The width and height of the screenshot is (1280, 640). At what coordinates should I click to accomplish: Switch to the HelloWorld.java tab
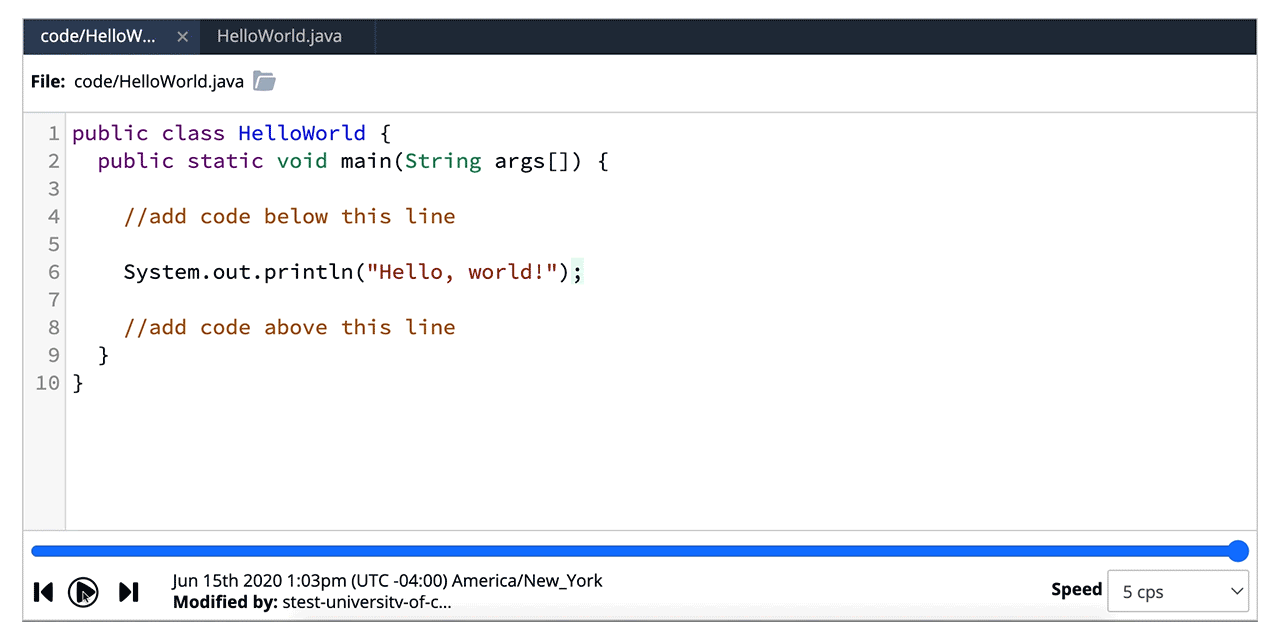278,36
